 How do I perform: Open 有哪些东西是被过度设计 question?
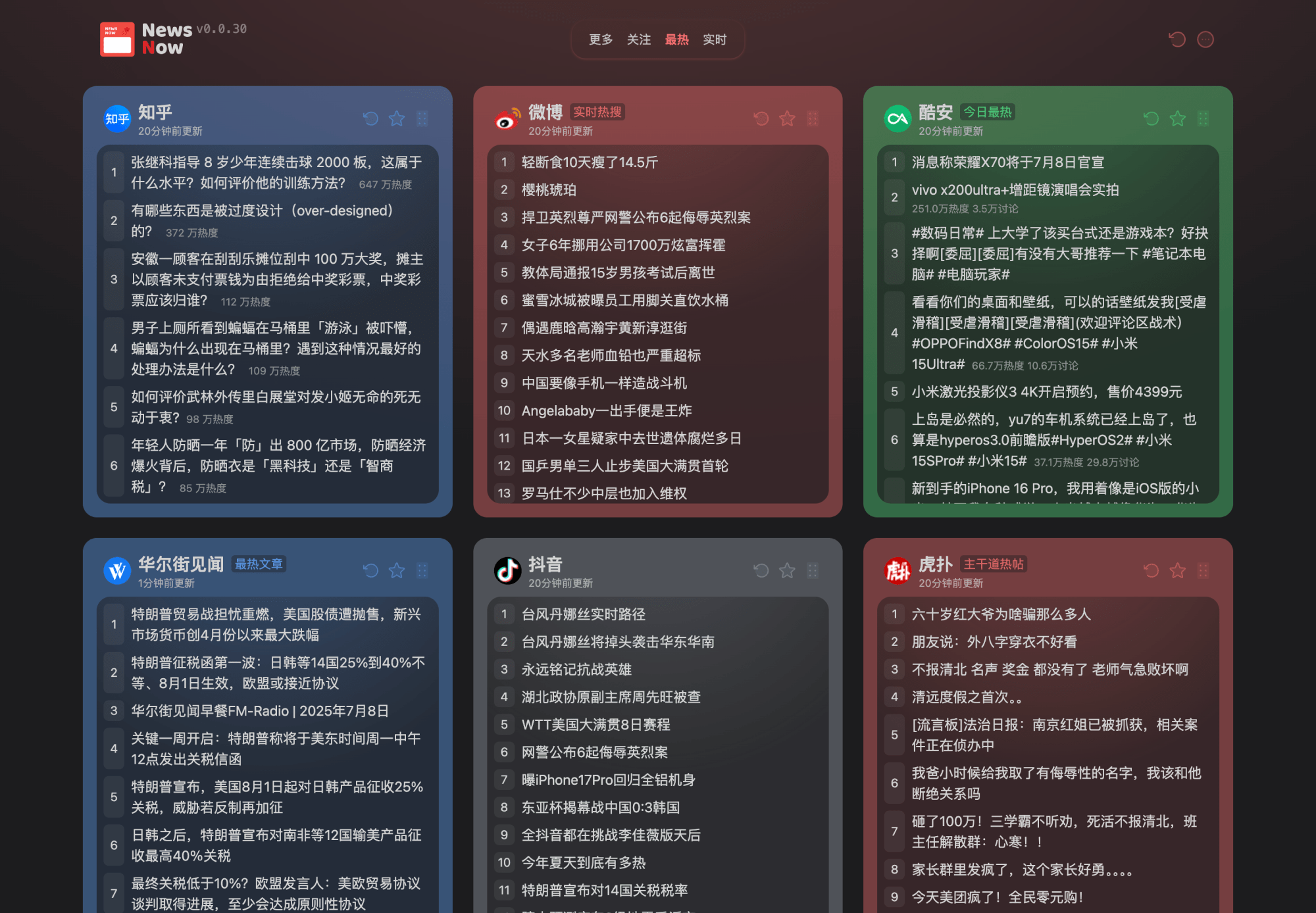coord(267,221)
